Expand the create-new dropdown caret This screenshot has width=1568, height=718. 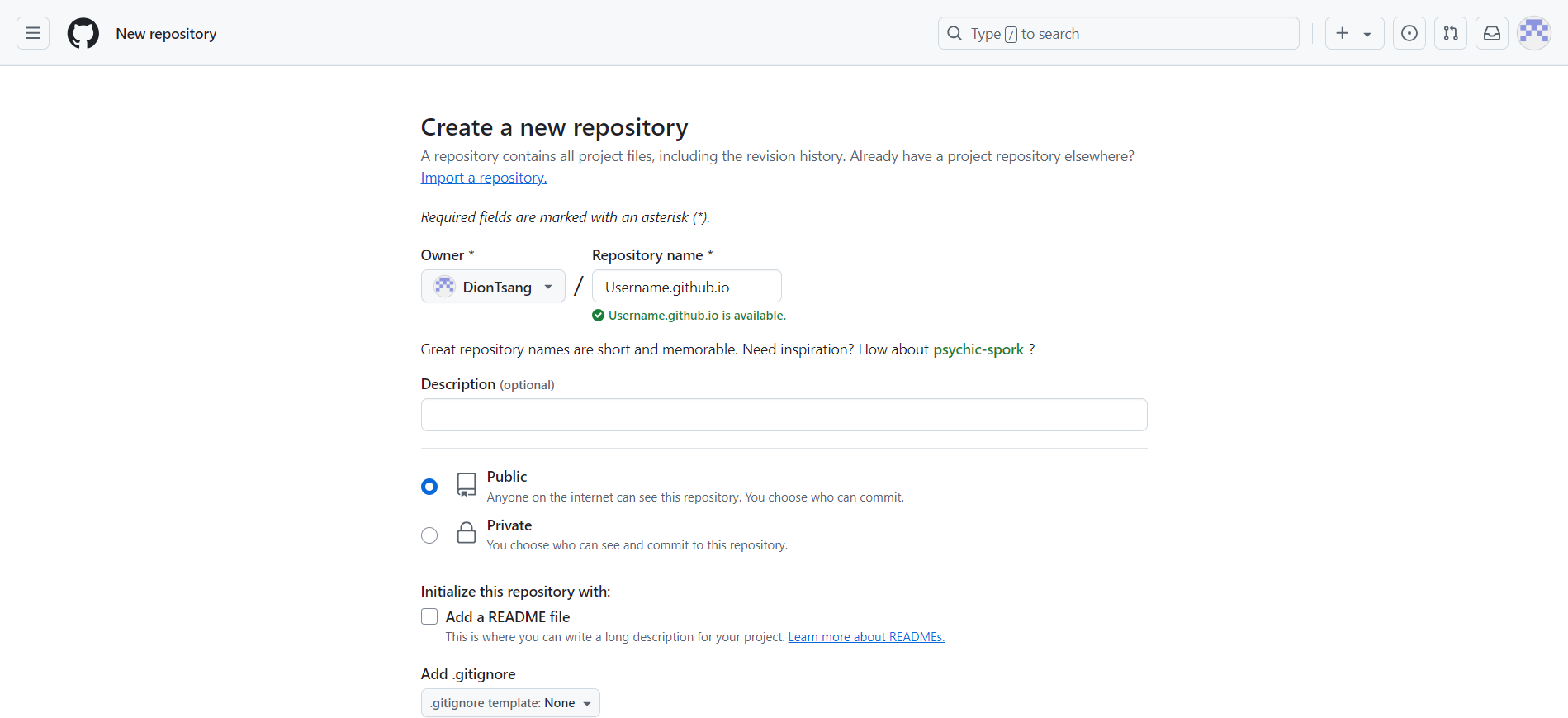click(1367, 34)
